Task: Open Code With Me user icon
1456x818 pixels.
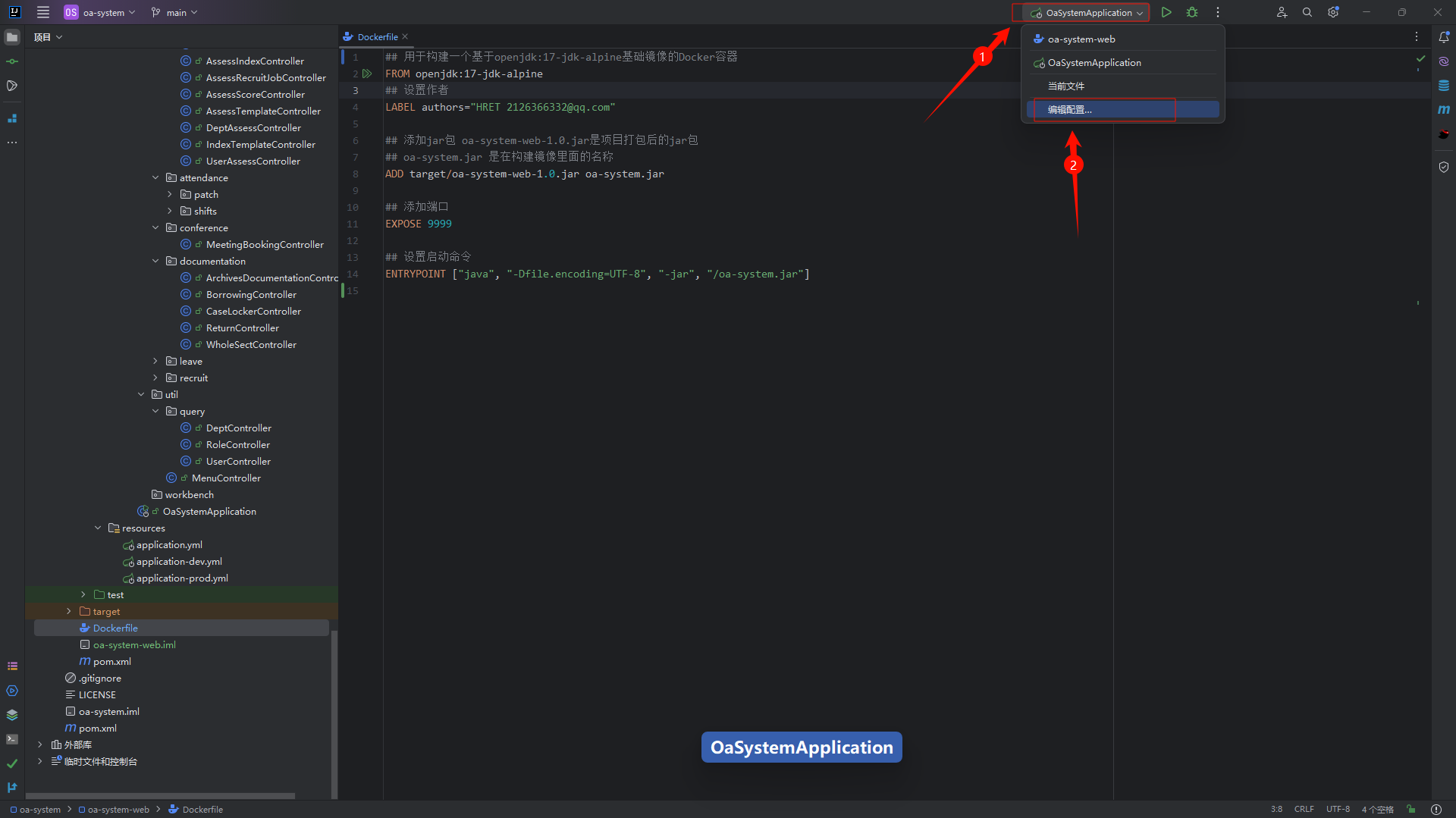Action: pyautogui.click(x=1282, y=12)
